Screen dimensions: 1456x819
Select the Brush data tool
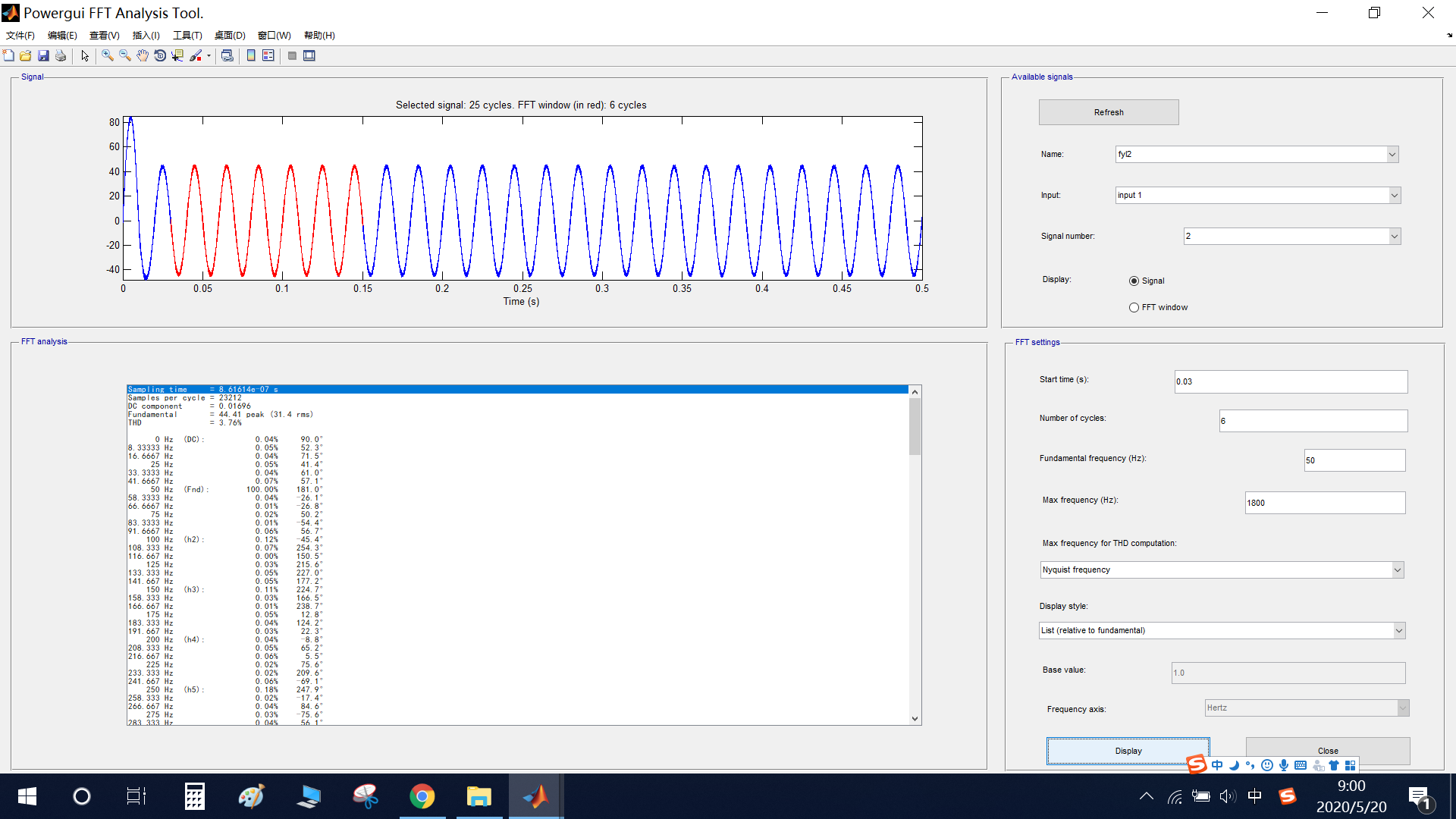click(x=196, y=55)
